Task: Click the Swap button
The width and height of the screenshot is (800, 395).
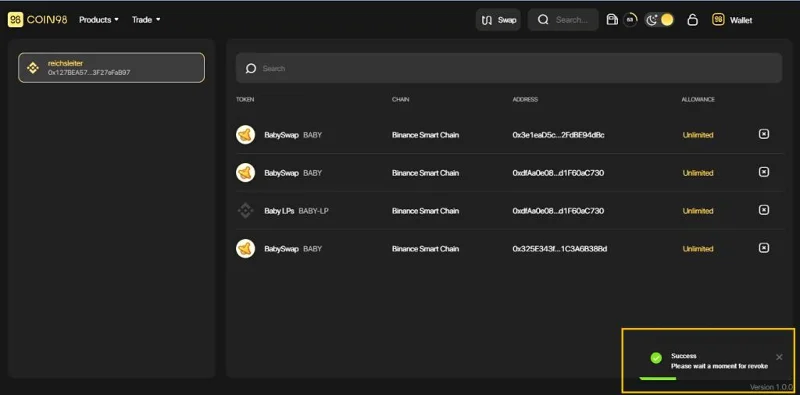Action: (498, 20)
